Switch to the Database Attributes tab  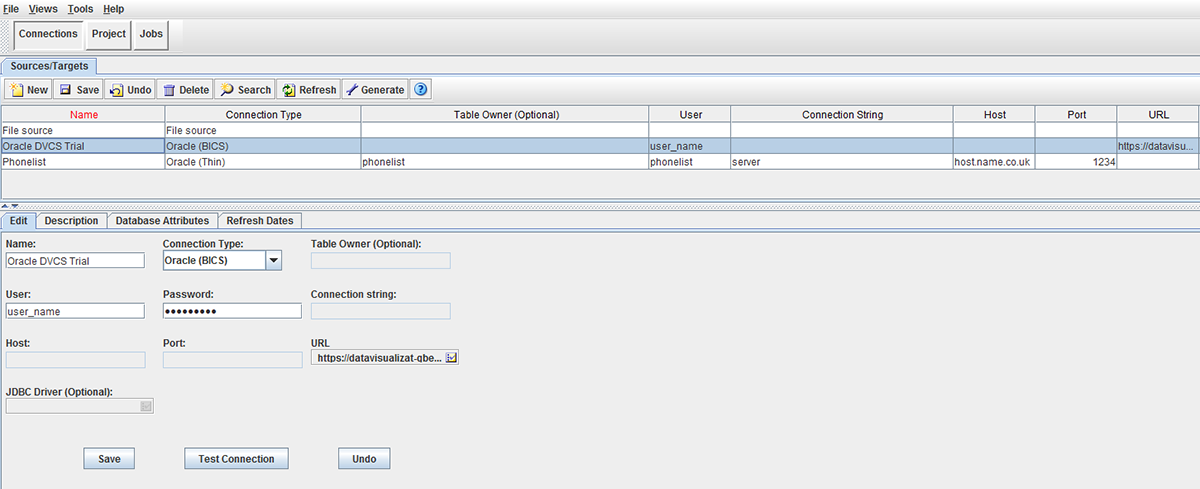click(x=162, y=221)
